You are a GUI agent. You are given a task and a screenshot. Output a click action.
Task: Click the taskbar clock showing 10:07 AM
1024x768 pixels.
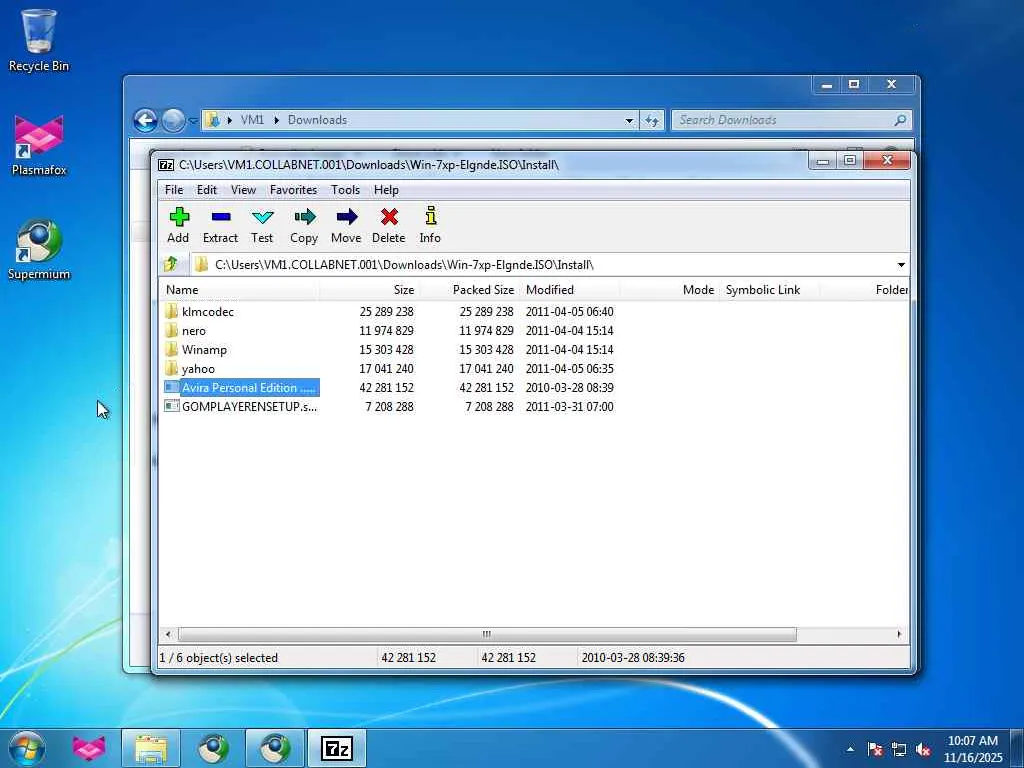pos(972,749)
